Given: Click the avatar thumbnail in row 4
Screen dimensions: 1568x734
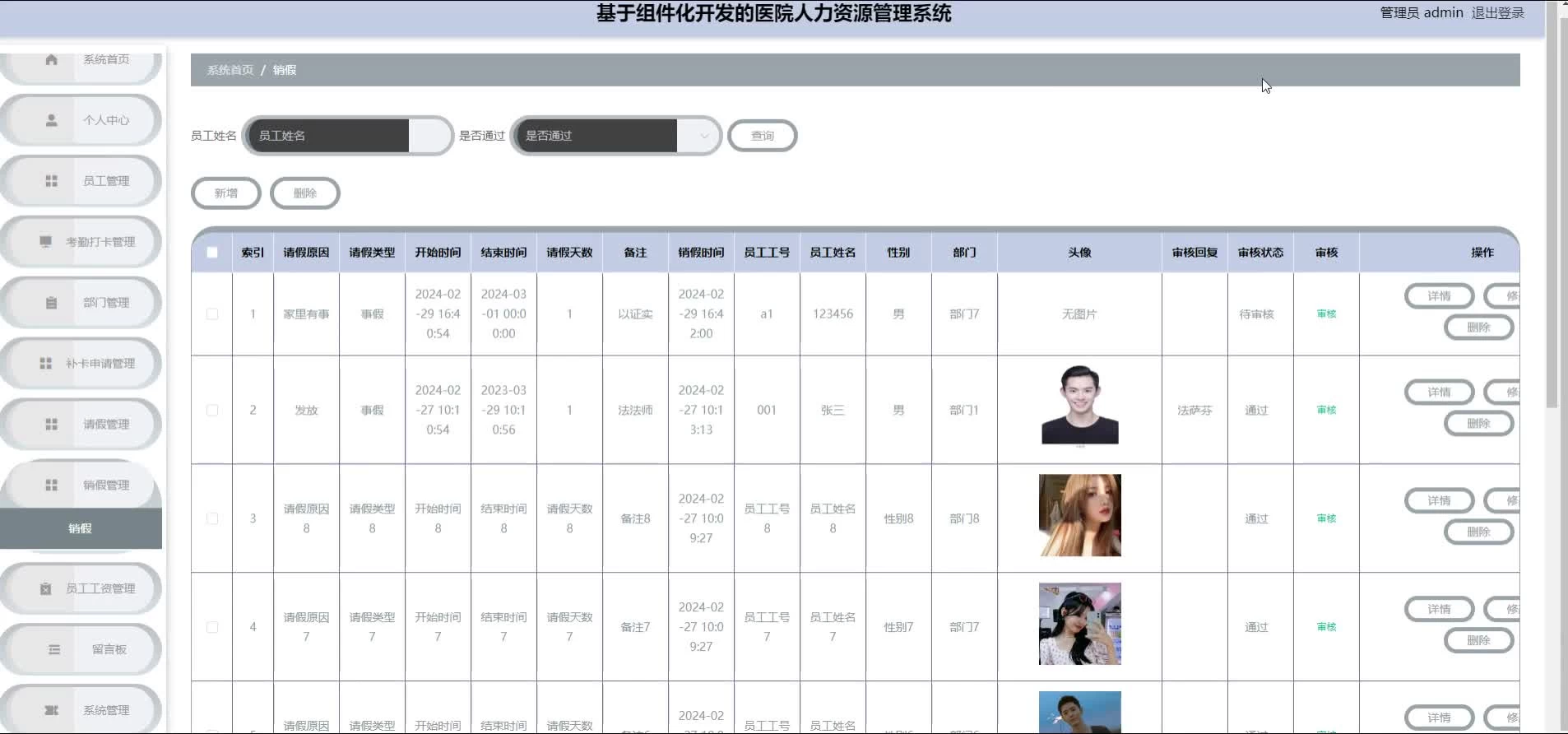Looking at the screenshot, I should coord(1079,624).
